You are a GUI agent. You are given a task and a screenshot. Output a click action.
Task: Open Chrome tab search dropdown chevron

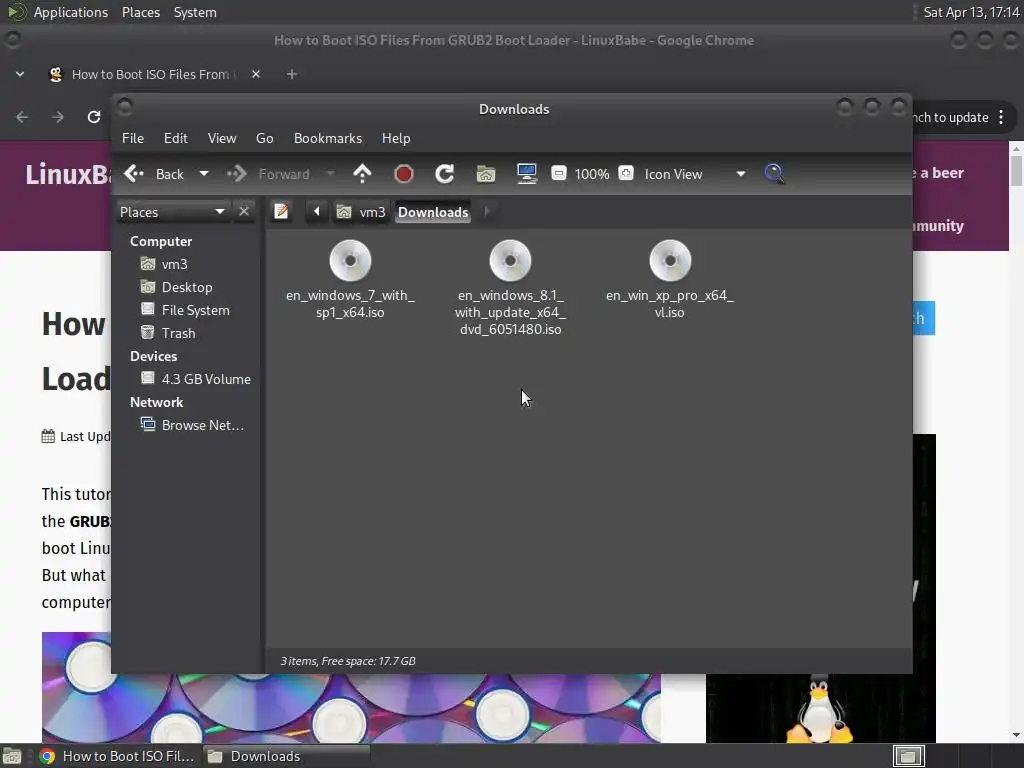[20, 74]
